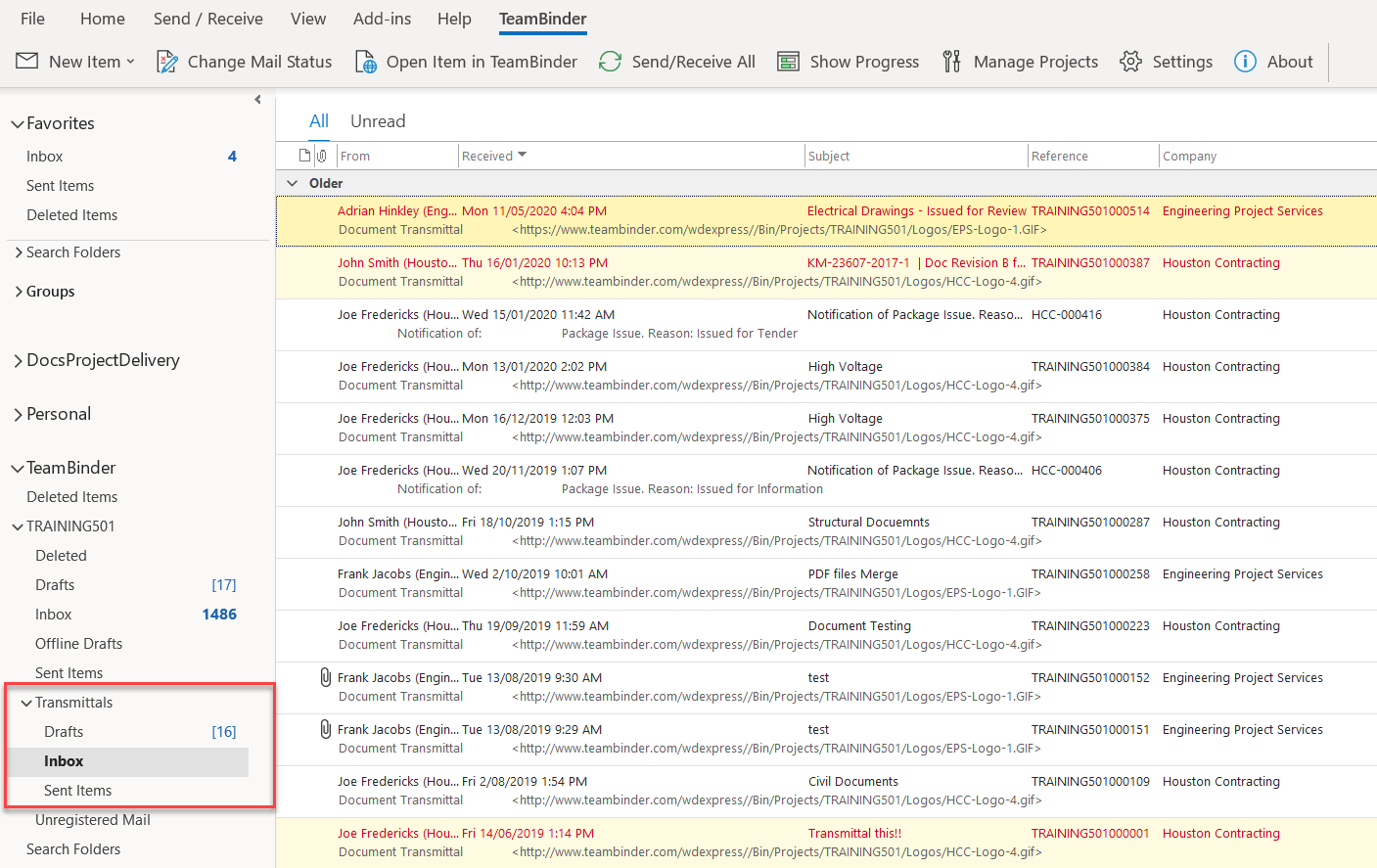Click the Show Progress icon

pos(788,62)
